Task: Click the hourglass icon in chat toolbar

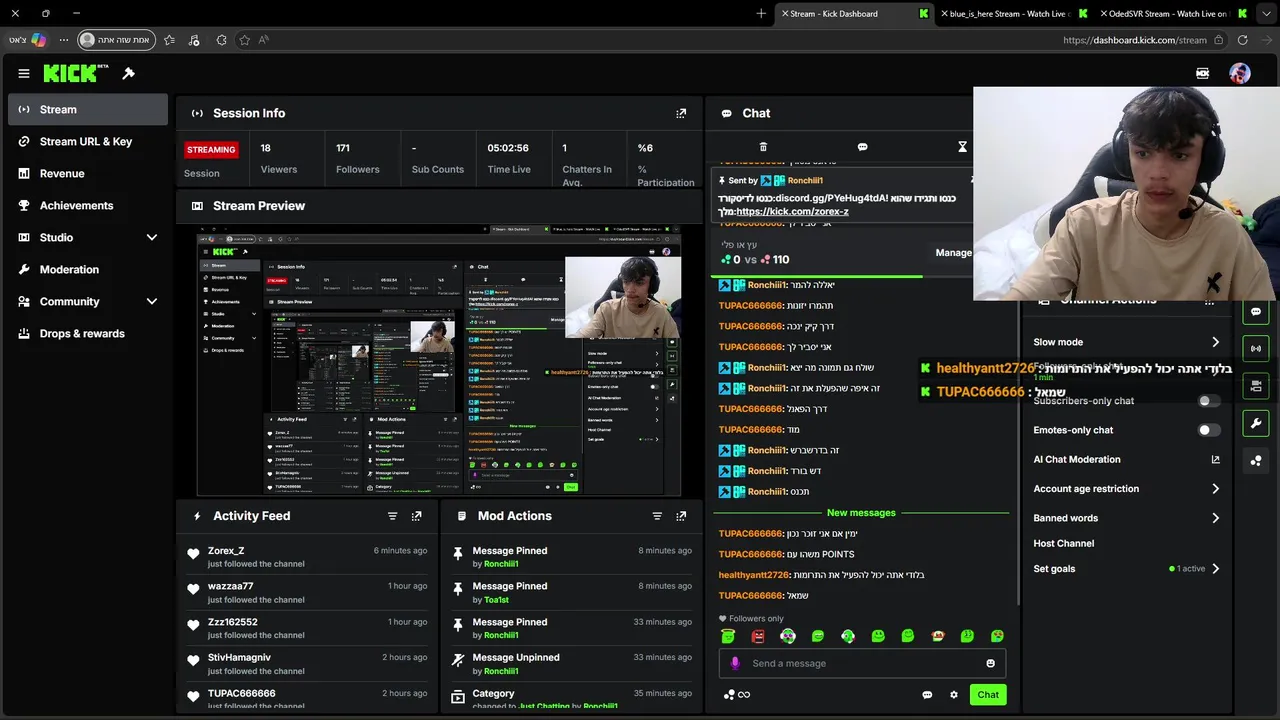Action: click(962, 147)
